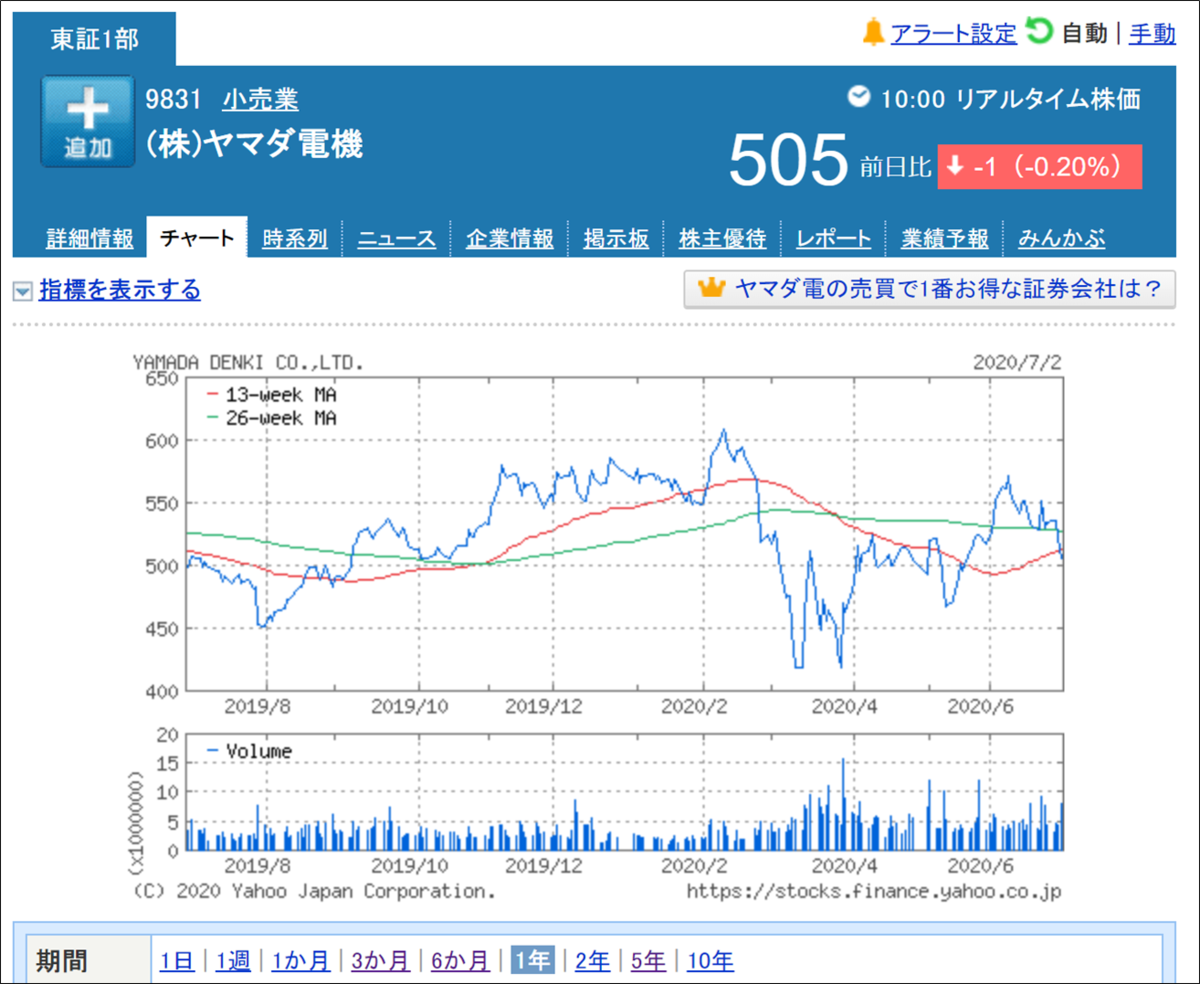Screen dimensions: 1200x984
Task: Click the chart date 2020/7/2
Action: point(1017,362)
